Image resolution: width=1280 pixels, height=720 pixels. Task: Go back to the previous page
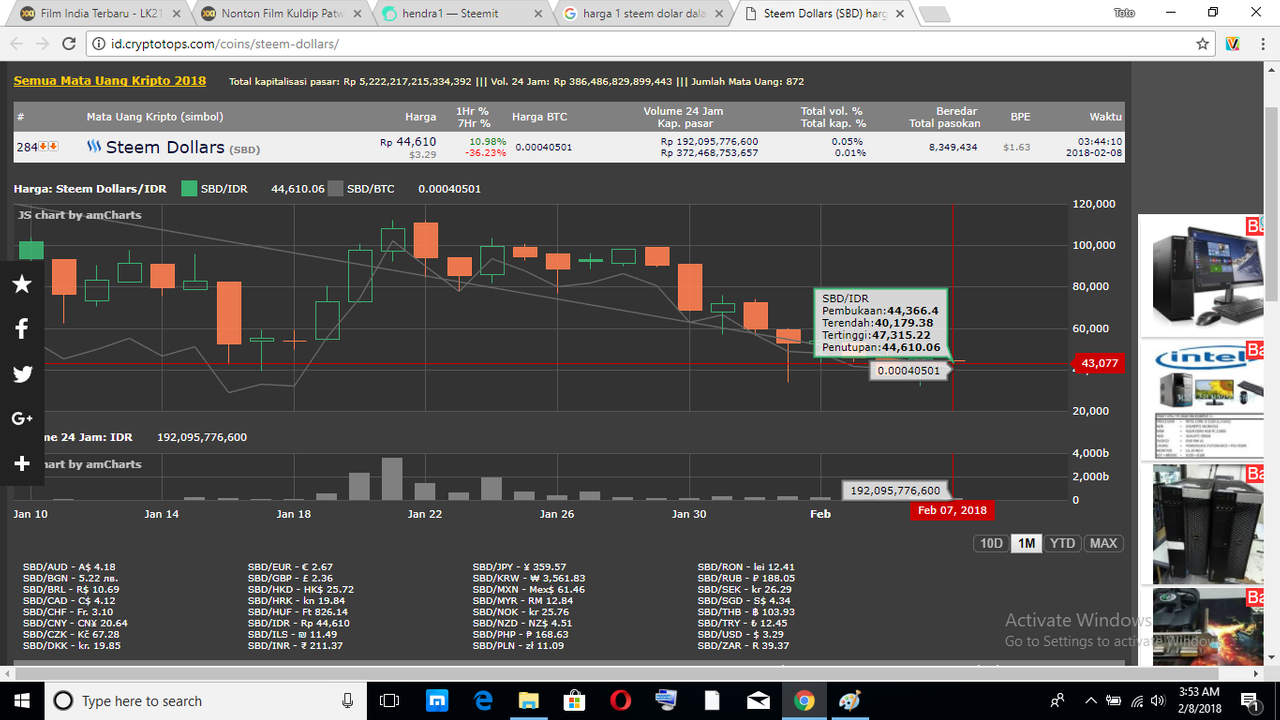click(17, 44)
